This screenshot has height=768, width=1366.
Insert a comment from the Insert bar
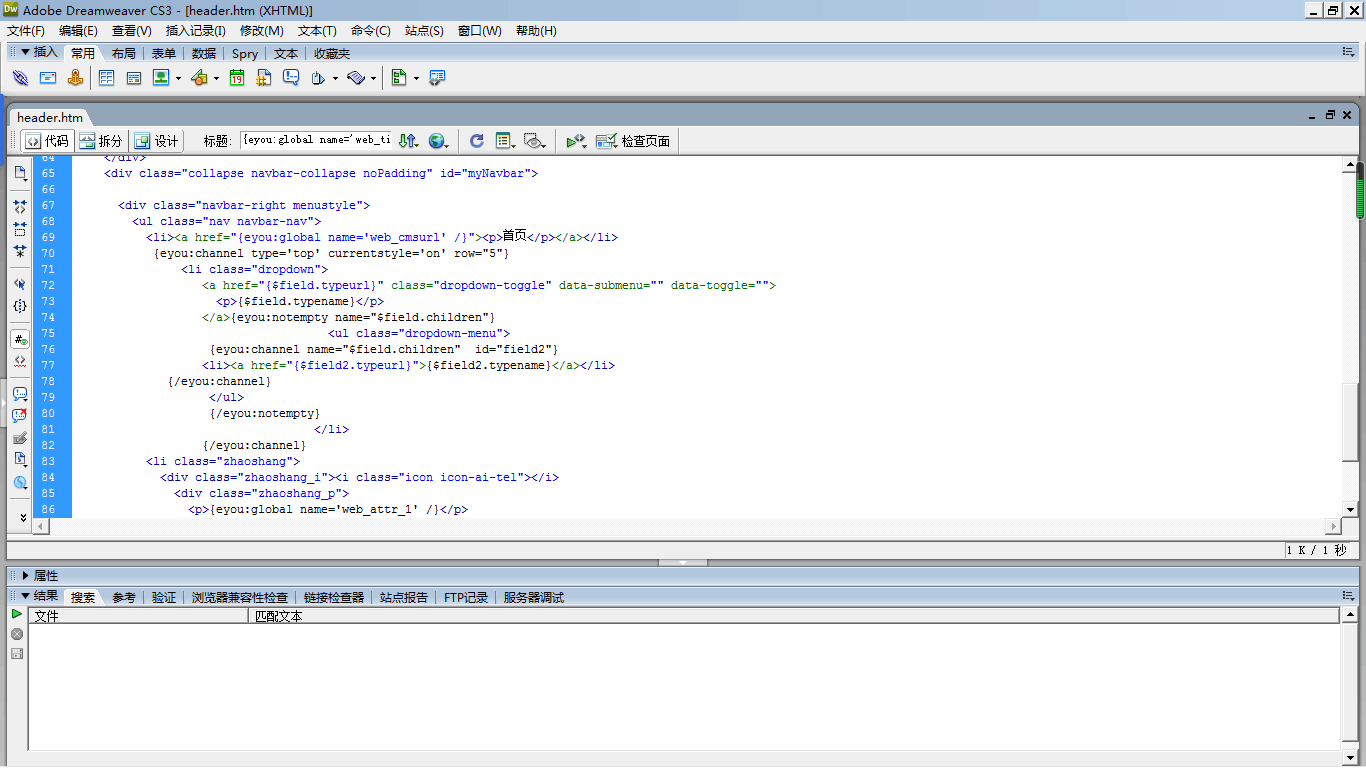pyautogui.click(x=291, y=78)
